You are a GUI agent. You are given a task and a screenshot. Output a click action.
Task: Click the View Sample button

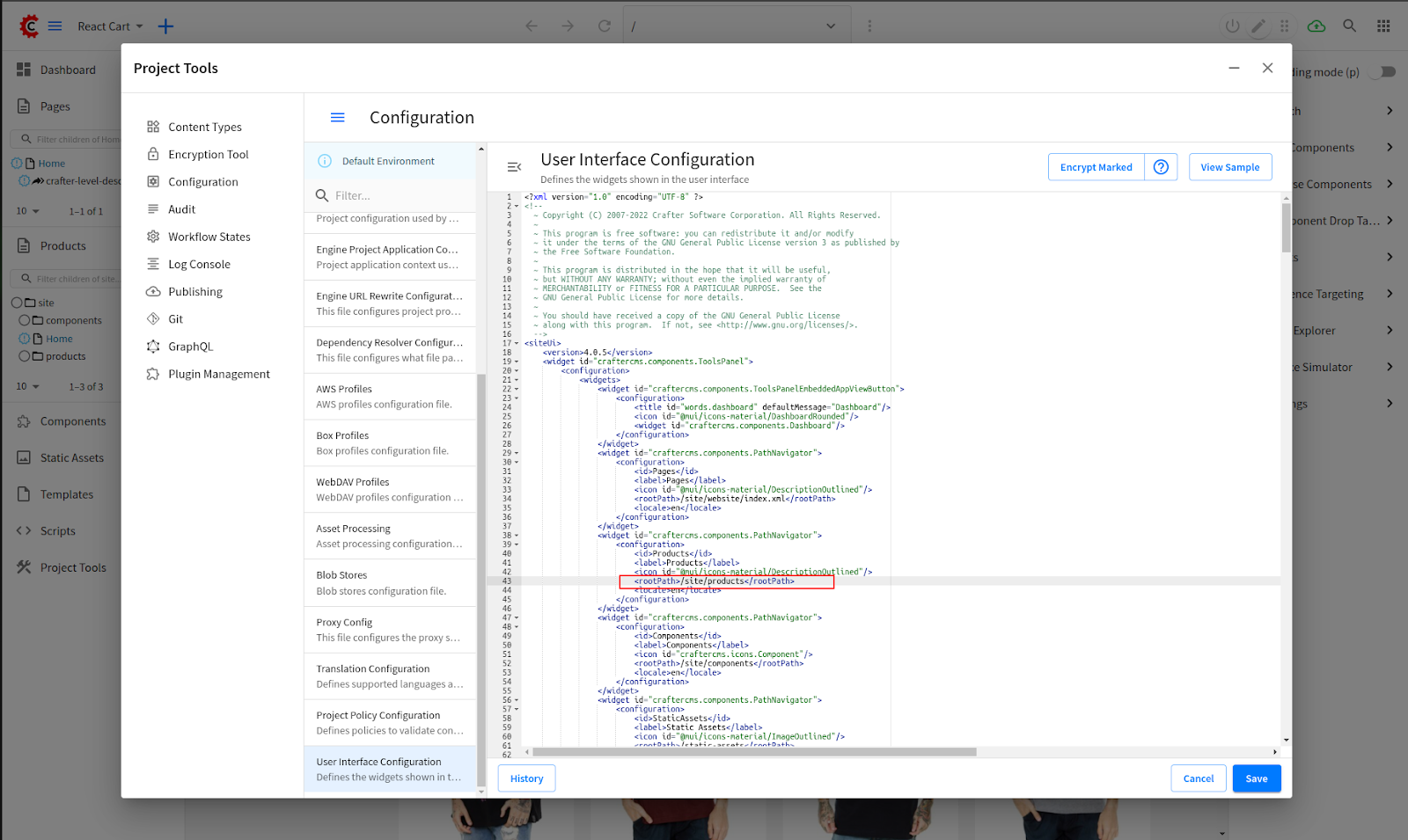(x=1229, y=167)
